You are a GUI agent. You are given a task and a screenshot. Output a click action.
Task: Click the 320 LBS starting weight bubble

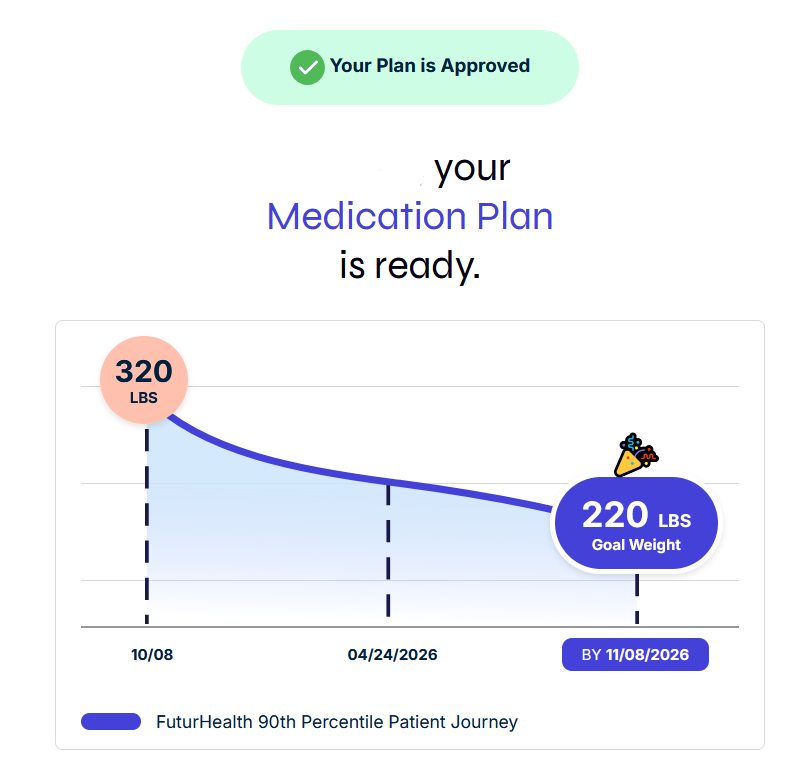[144, 381]
